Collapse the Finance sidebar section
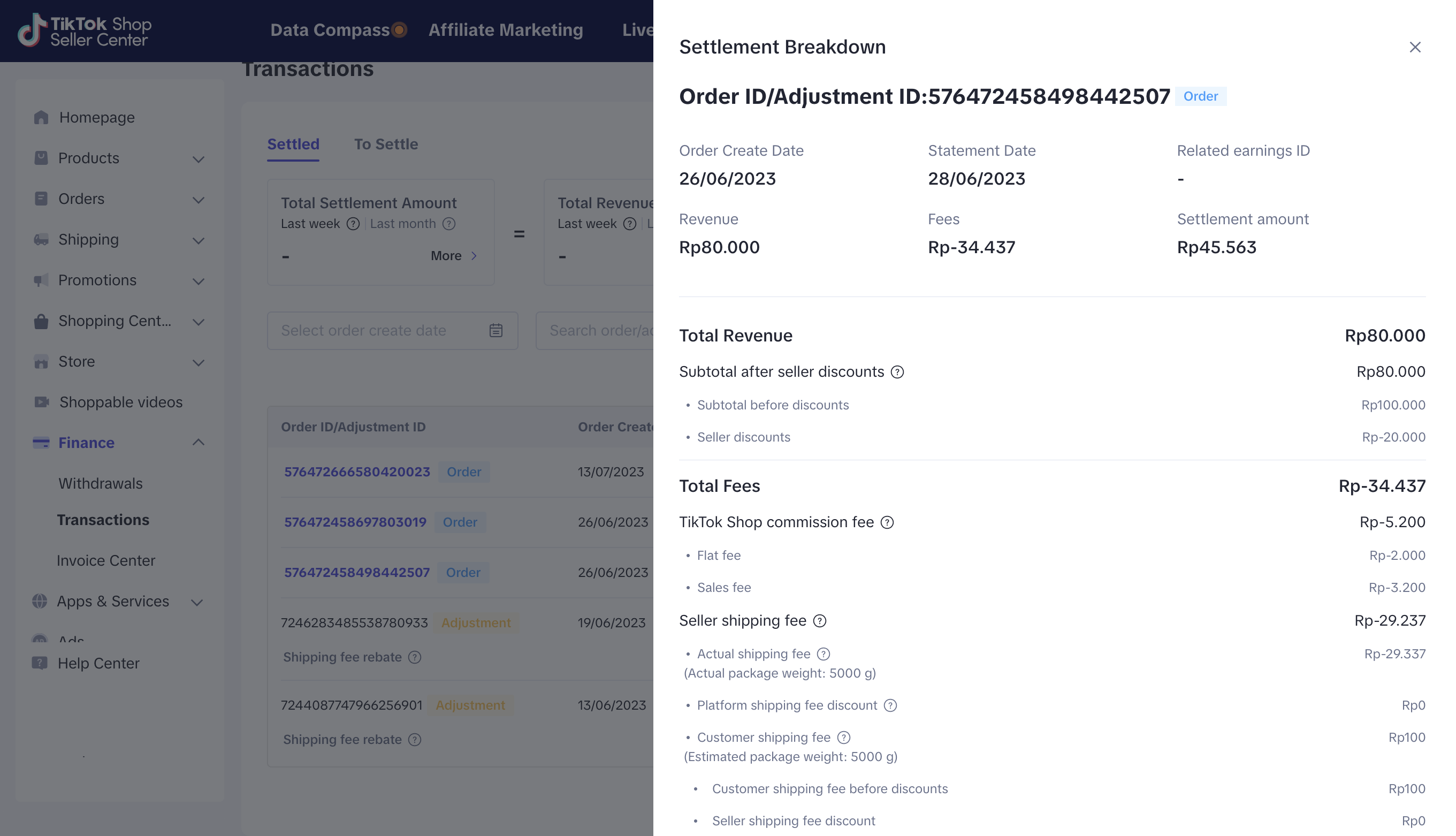 pyautogui.click(x=198, y=442)
